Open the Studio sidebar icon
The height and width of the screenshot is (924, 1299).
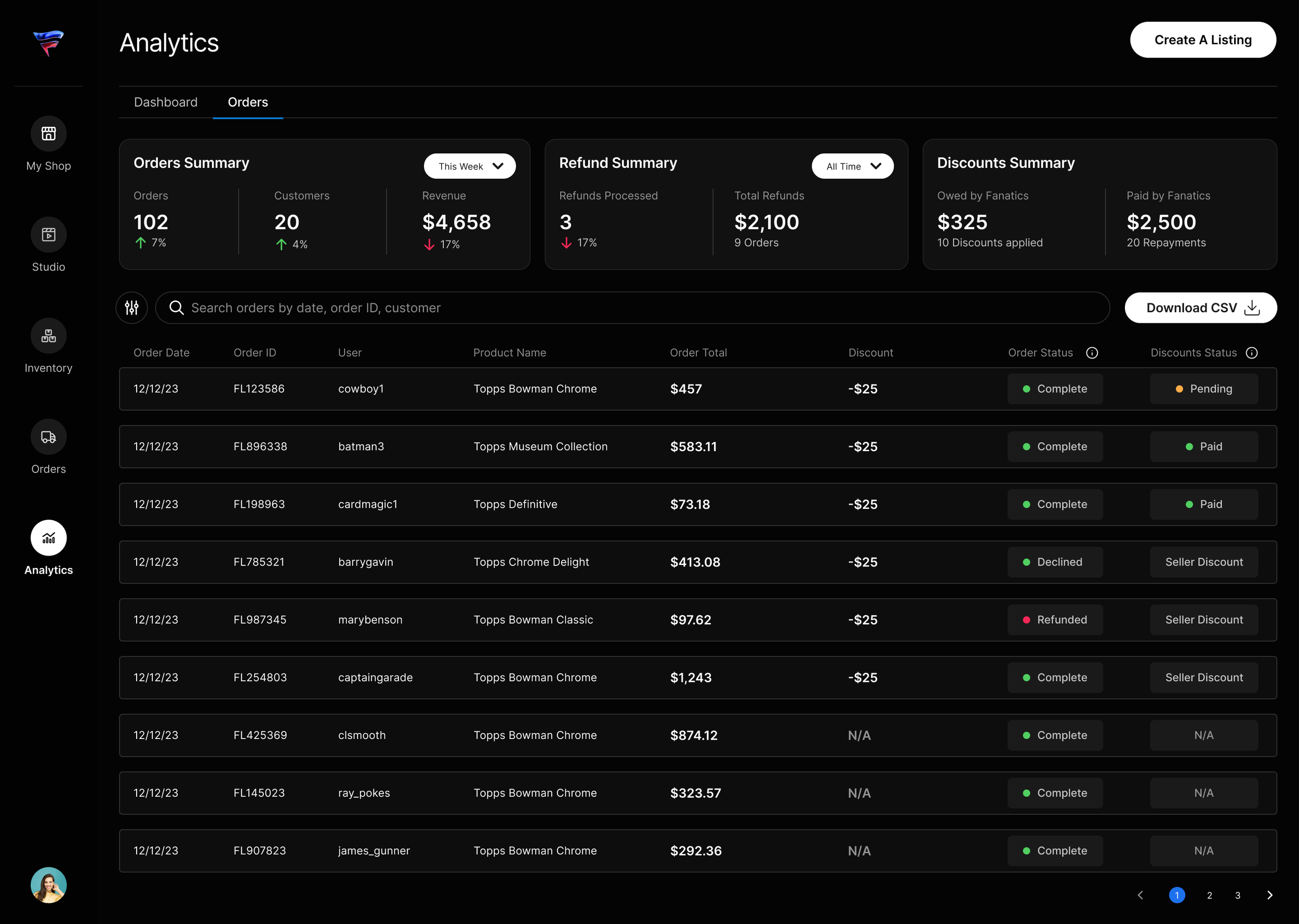pyautogui.click(x=48, y=234)
